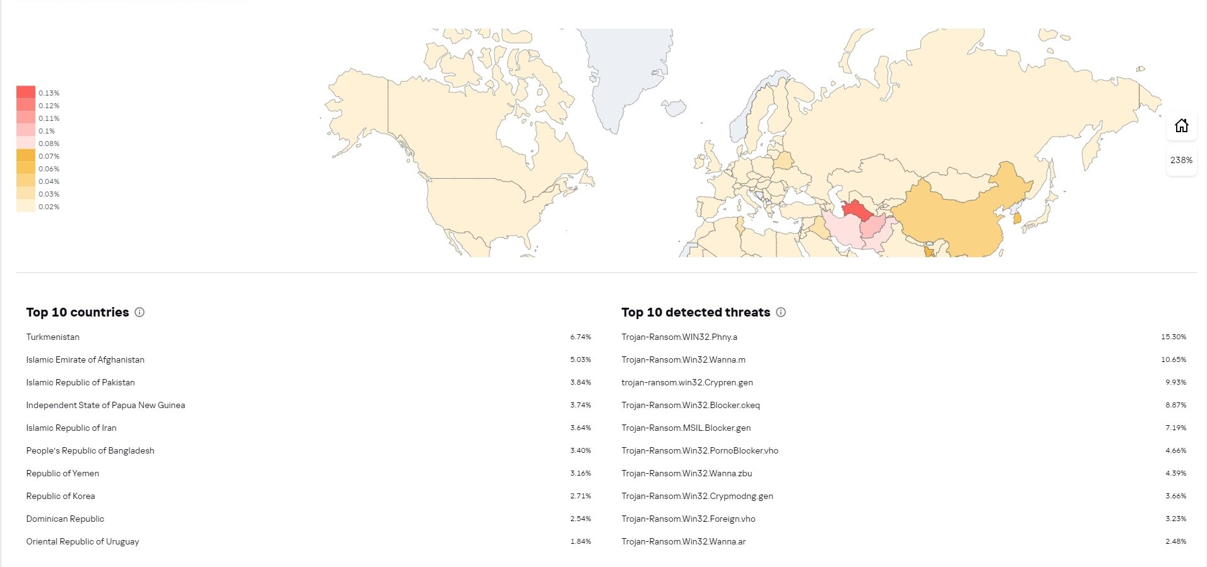Select the 0.07% orange legend swatch
Image resolution: width=1207 pixels, height=567 pixels.
click(26, 156)
